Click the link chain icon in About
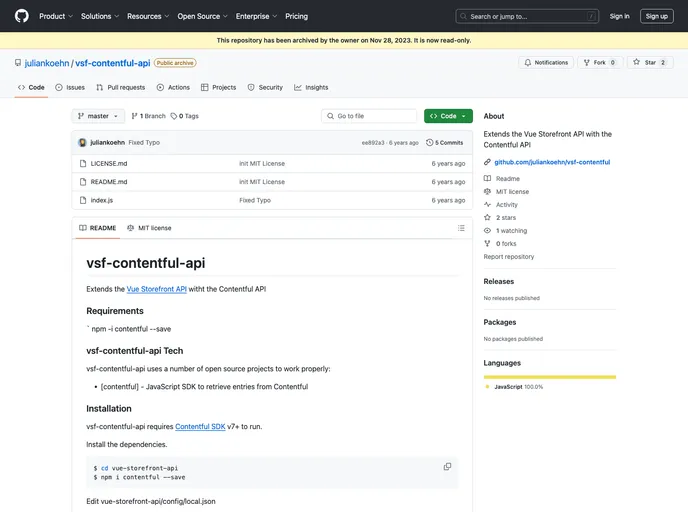This screenshot has height=512, width=688. (x=487, y=162)
